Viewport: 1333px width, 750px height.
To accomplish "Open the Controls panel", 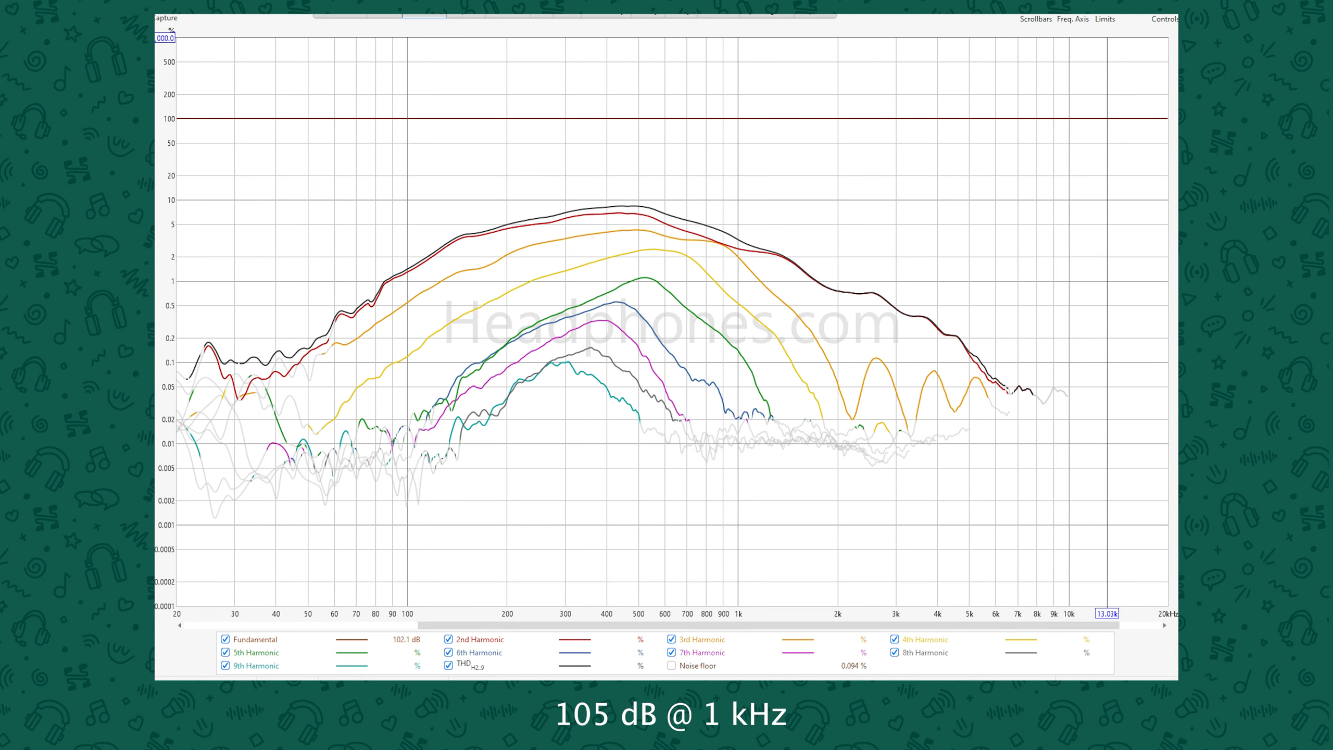I will click(x=1165, y=19).
